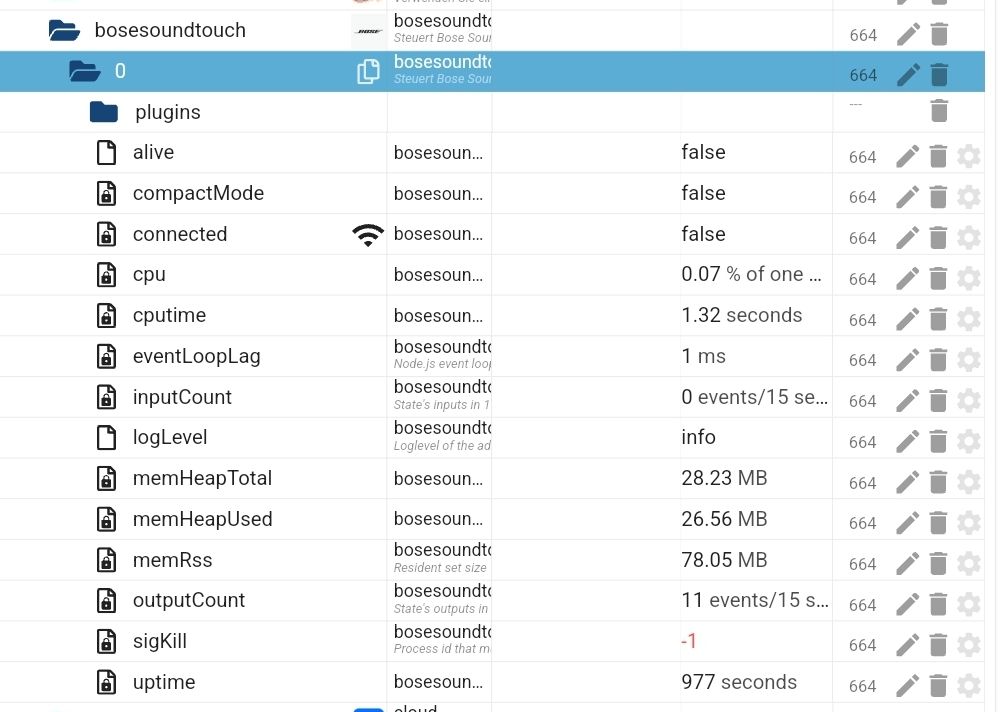Delete the plugins folder
This screenshot has height=712, width=1002.
(x=939, y=111)
